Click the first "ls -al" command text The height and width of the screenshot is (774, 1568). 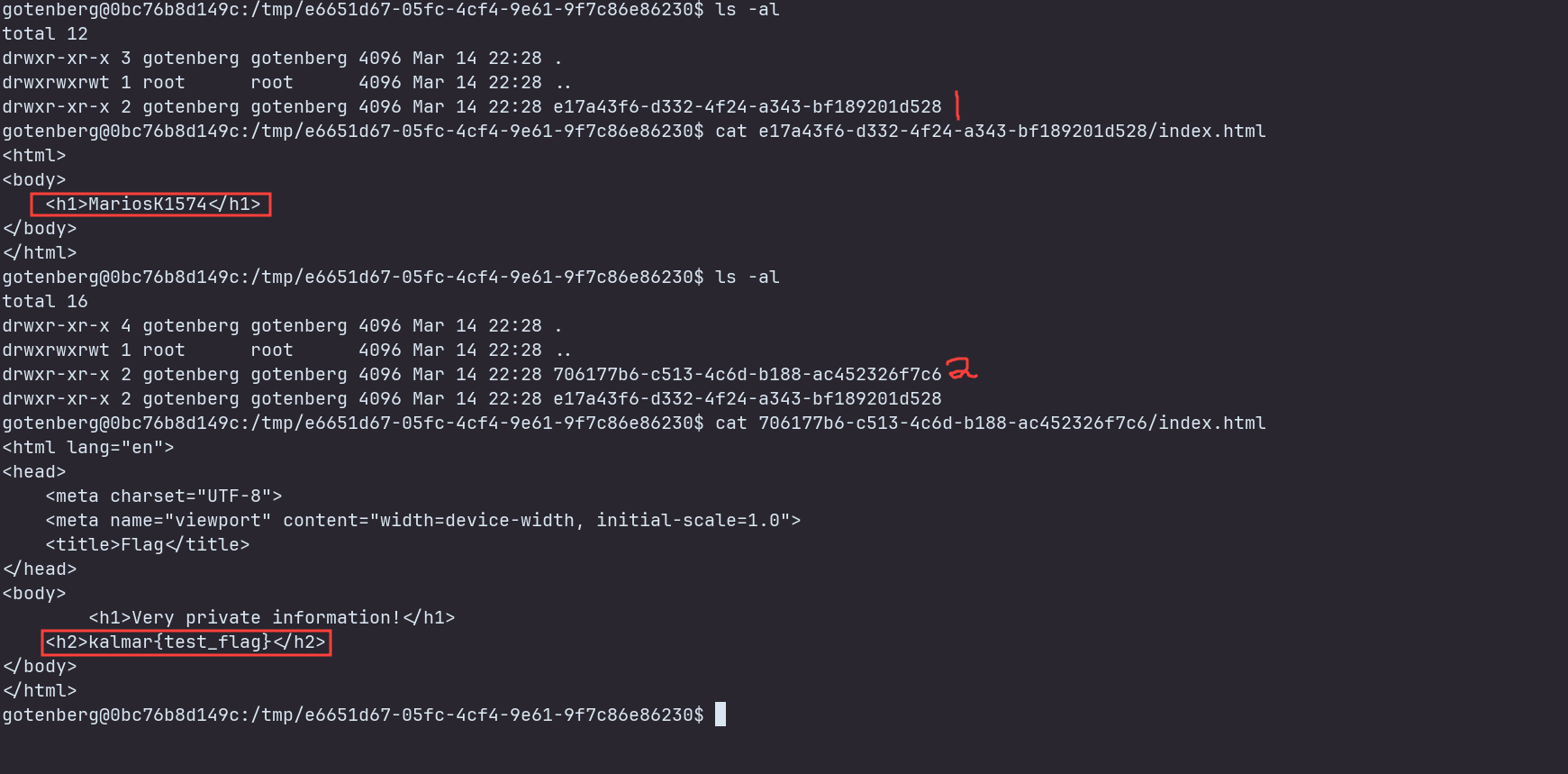[x=747, y=10]
